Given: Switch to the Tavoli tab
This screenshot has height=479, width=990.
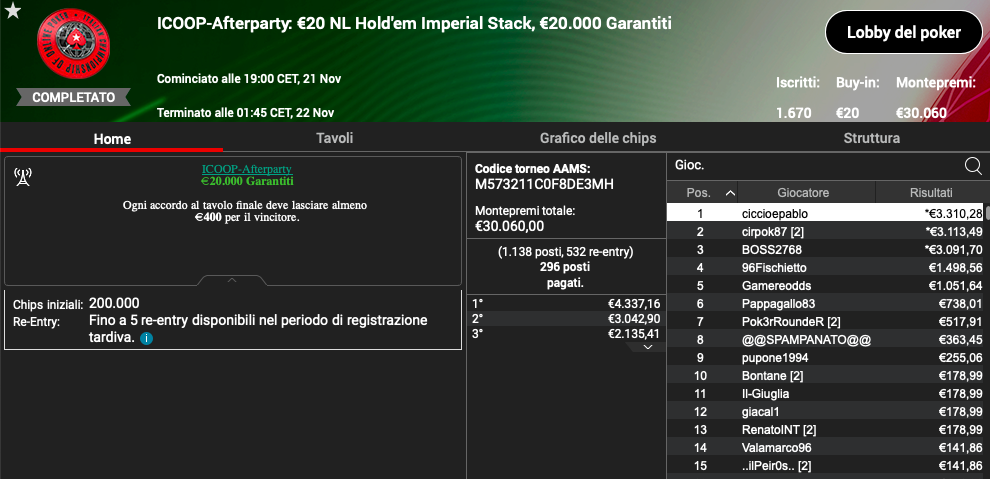Looking at the screenshot, I should pyautogui.click(x=335, y=138).
